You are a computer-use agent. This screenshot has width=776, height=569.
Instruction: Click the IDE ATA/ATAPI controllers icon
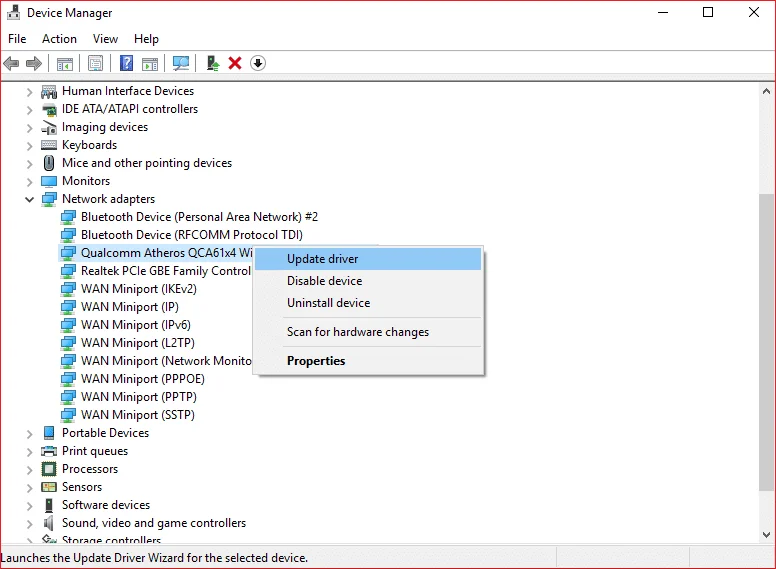[49, 109]
